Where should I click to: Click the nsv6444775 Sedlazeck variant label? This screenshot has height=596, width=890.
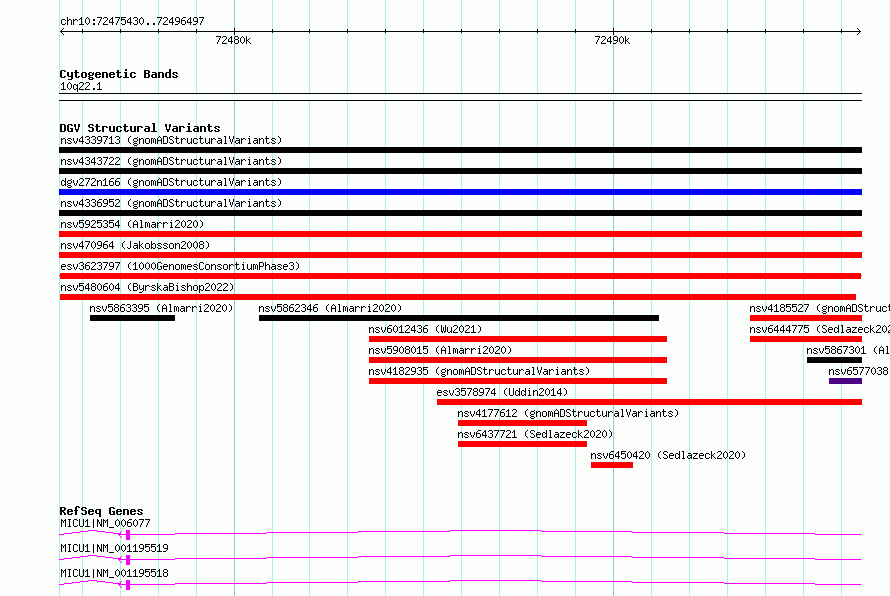point(819,329)
